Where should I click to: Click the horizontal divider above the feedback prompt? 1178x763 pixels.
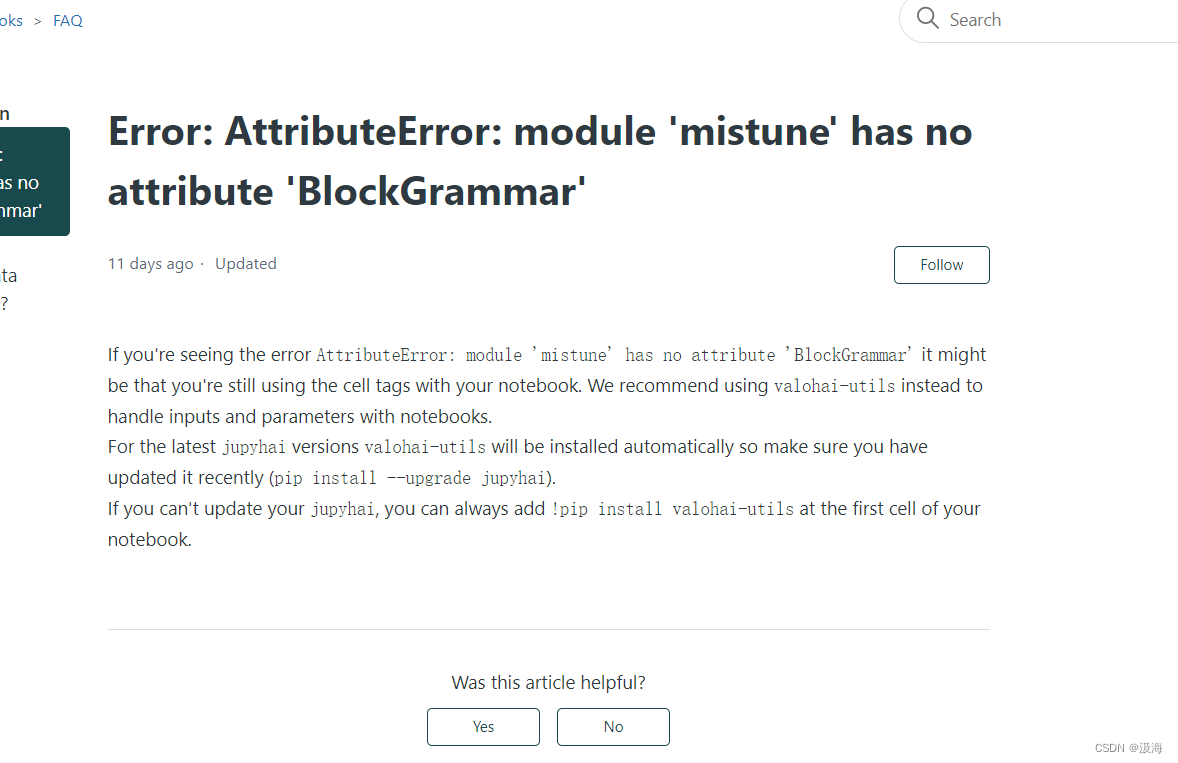coord(548,629)
